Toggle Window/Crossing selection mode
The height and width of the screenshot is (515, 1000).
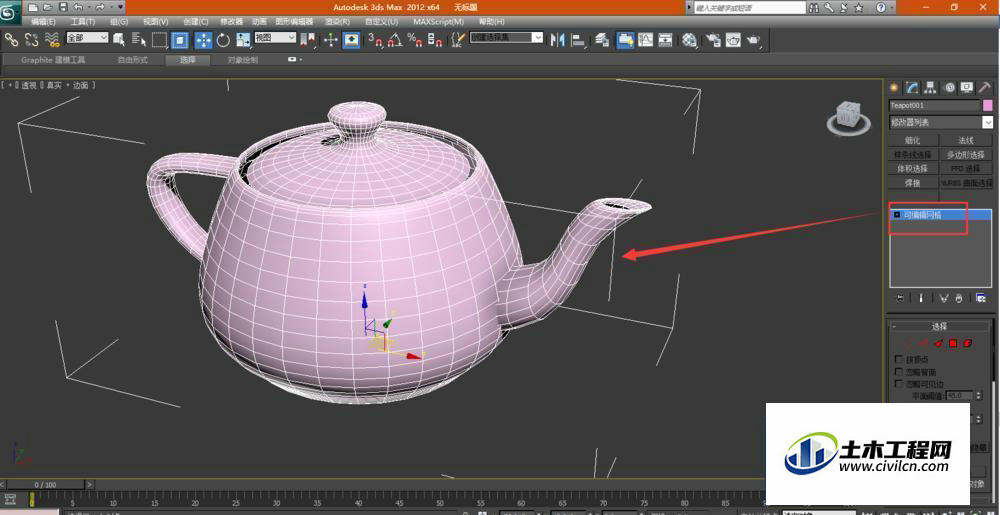(180, 40)
